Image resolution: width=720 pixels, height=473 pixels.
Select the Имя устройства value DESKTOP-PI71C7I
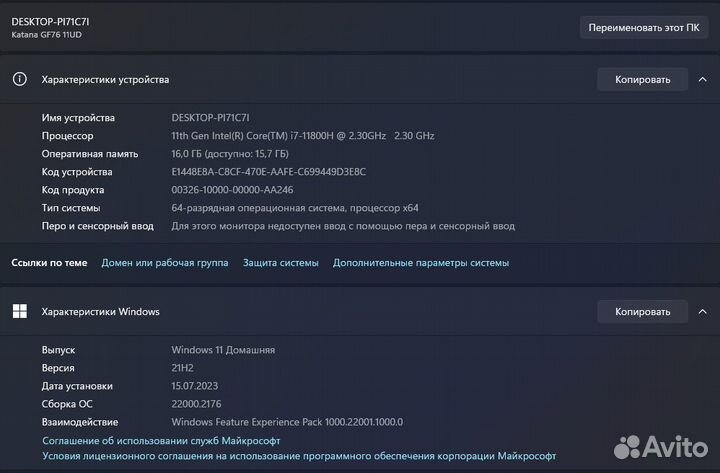(210, 118)
